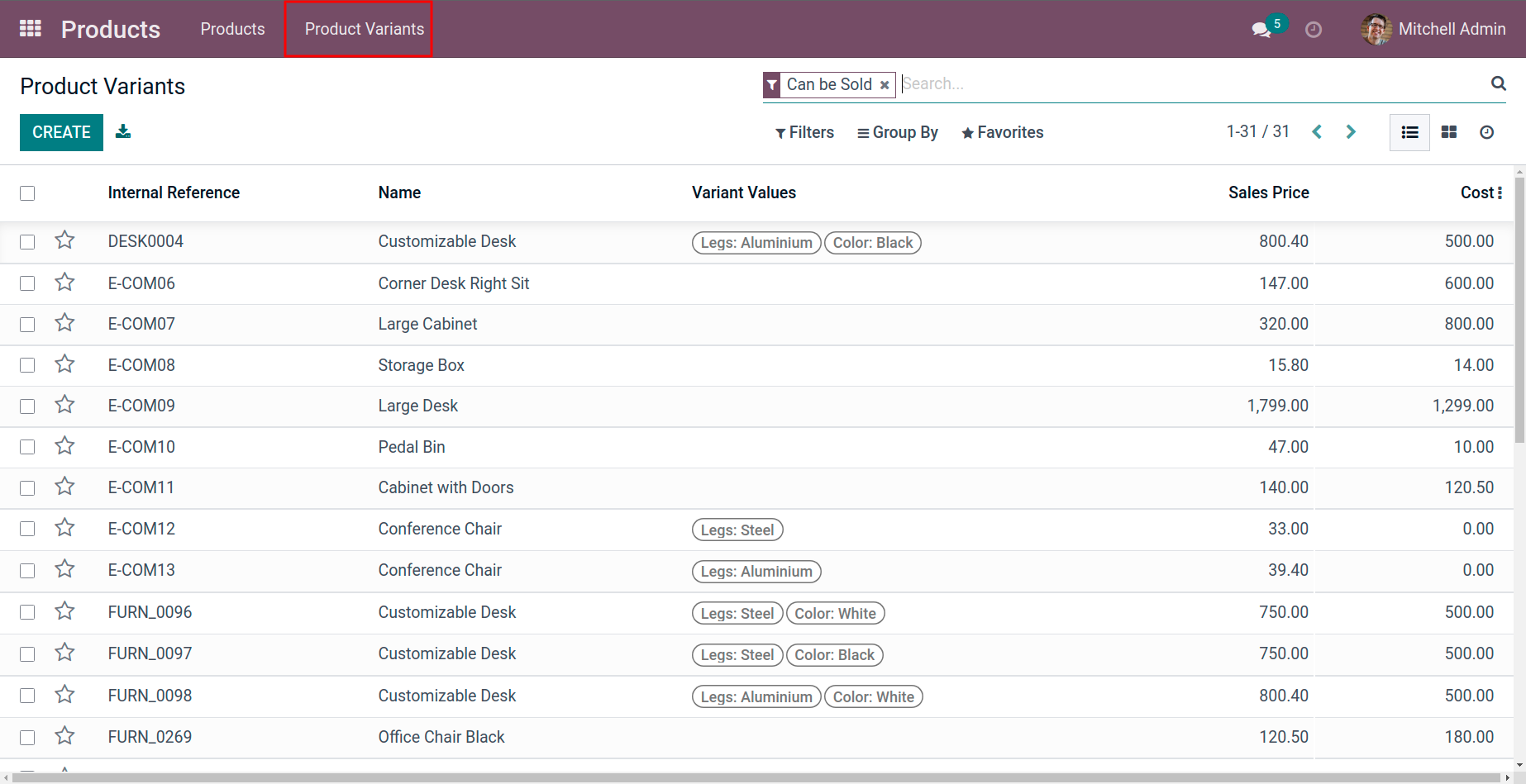1526x784 pixels.
Task: Click Mitchell Admin avatar picture
Action: click(x=1376, y=30)
